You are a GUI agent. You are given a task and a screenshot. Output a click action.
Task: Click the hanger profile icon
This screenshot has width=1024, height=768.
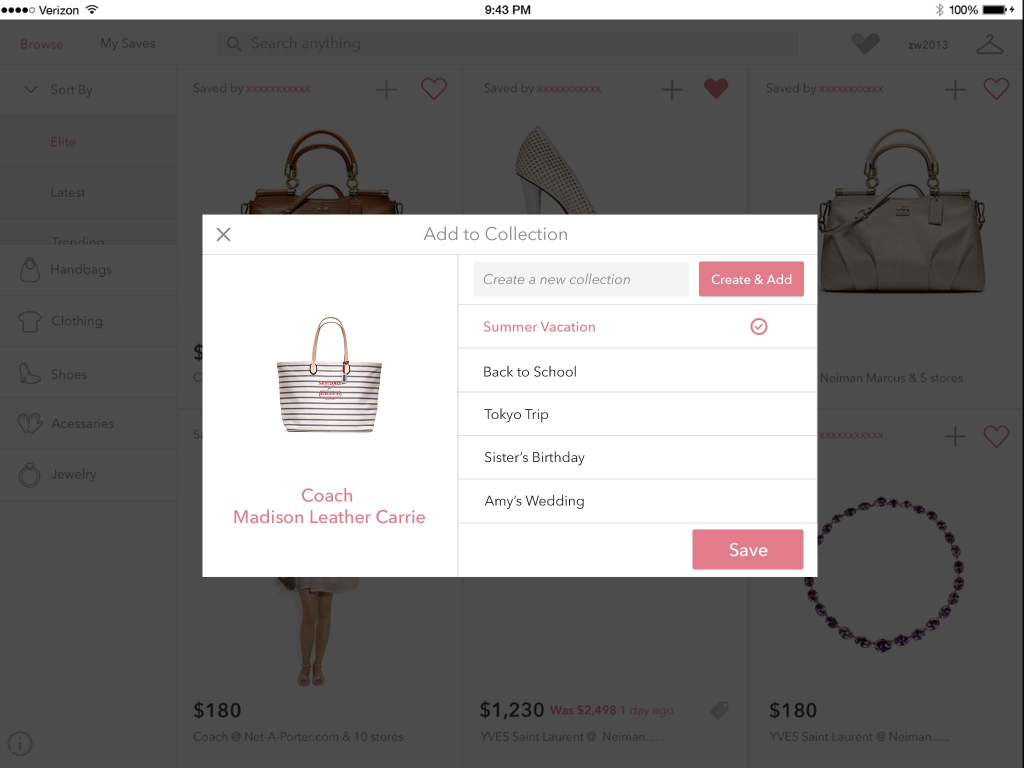tap(989, 44)
